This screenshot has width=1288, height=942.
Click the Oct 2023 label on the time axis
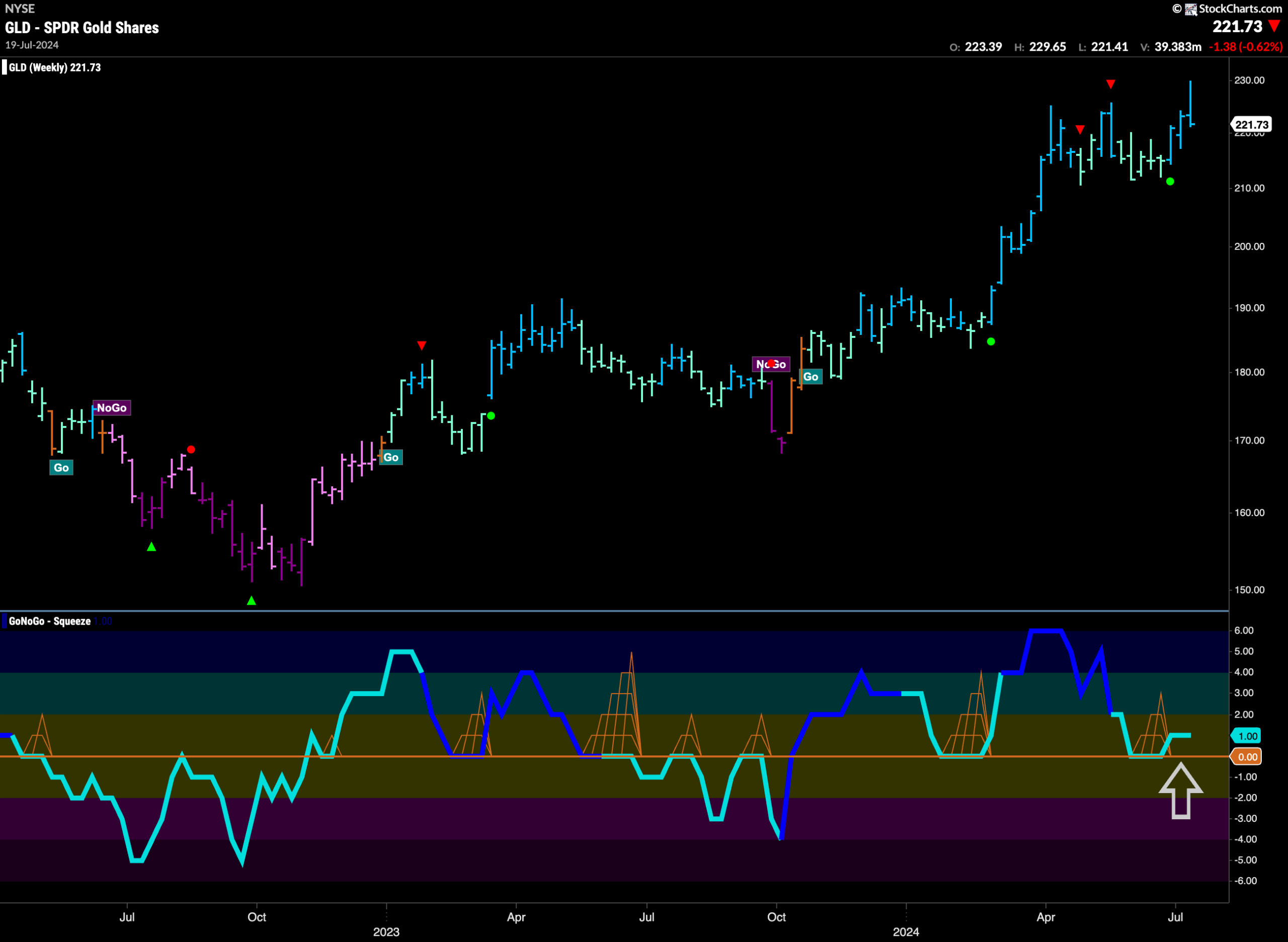tap(776, 917)
